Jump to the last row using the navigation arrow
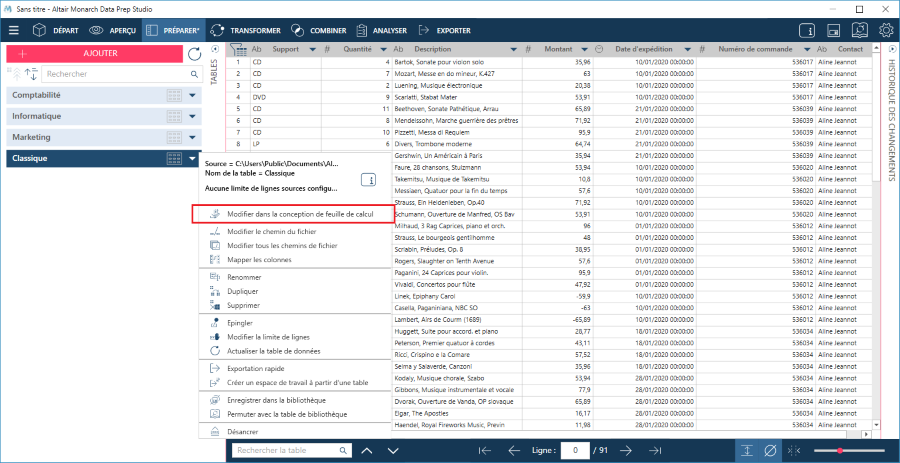The image size is (900, 463). click(x=655, y=450)
